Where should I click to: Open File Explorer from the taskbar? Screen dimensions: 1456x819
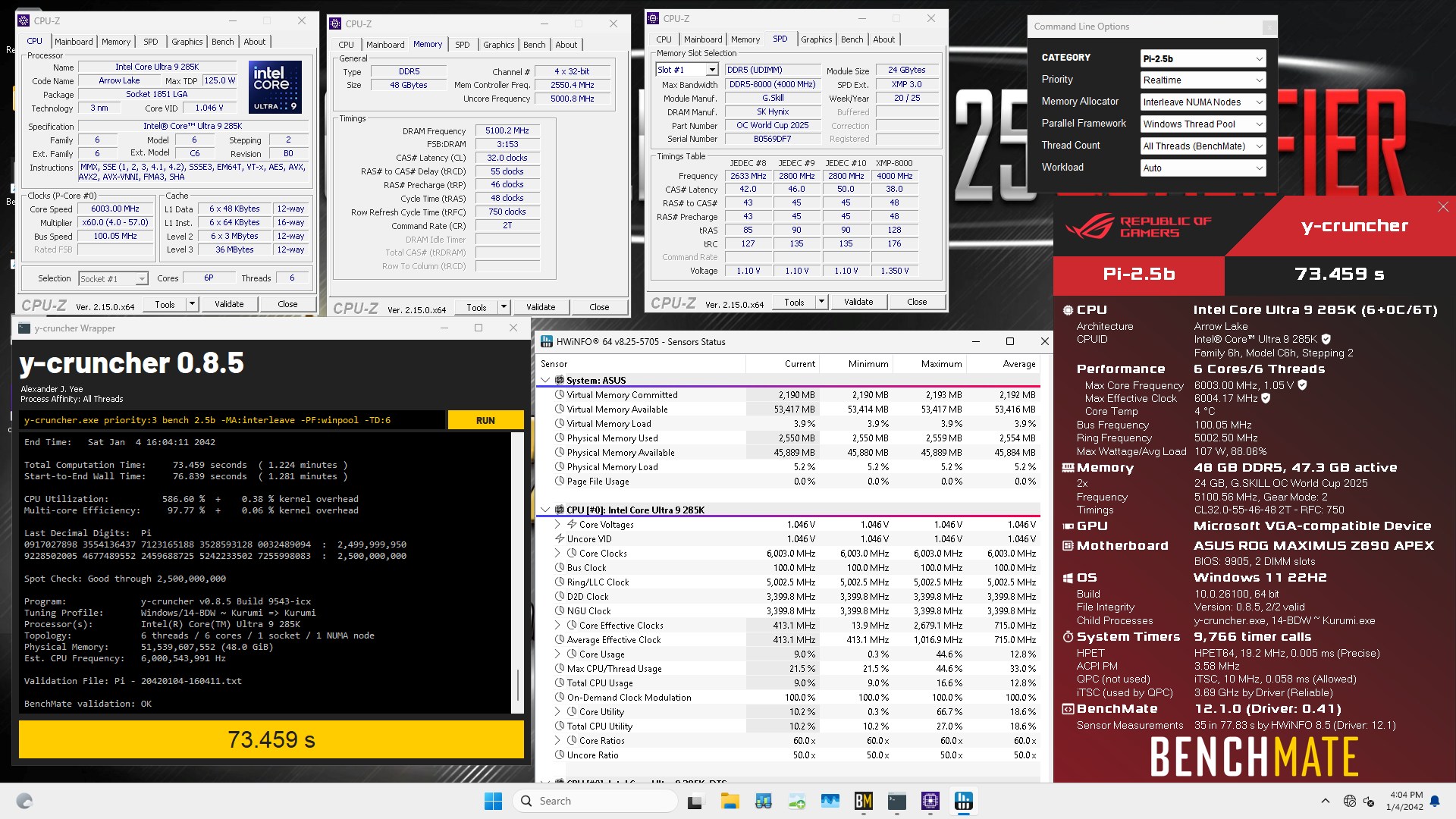coord(730,801)
